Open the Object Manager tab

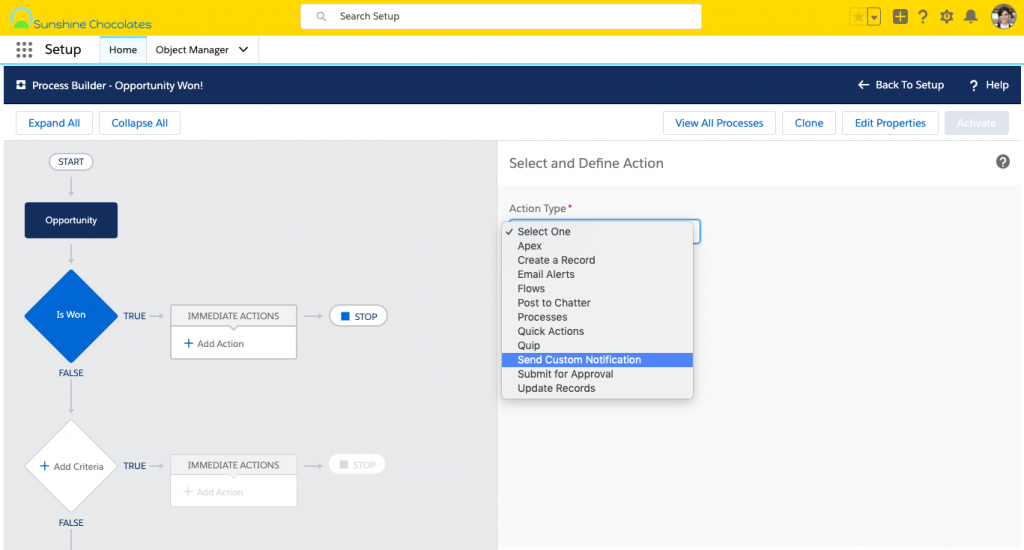pyautogui.click(x=192, y=50)
